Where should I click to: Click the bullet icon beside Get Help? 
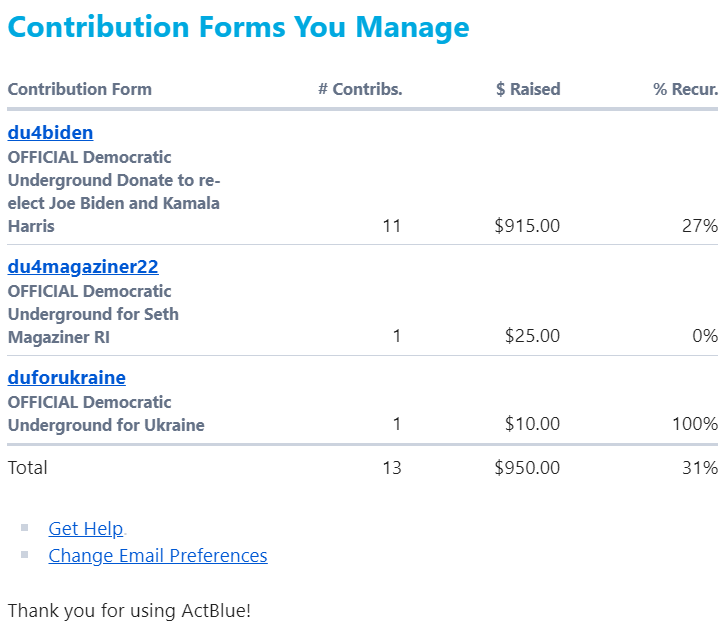pos(25,527)
